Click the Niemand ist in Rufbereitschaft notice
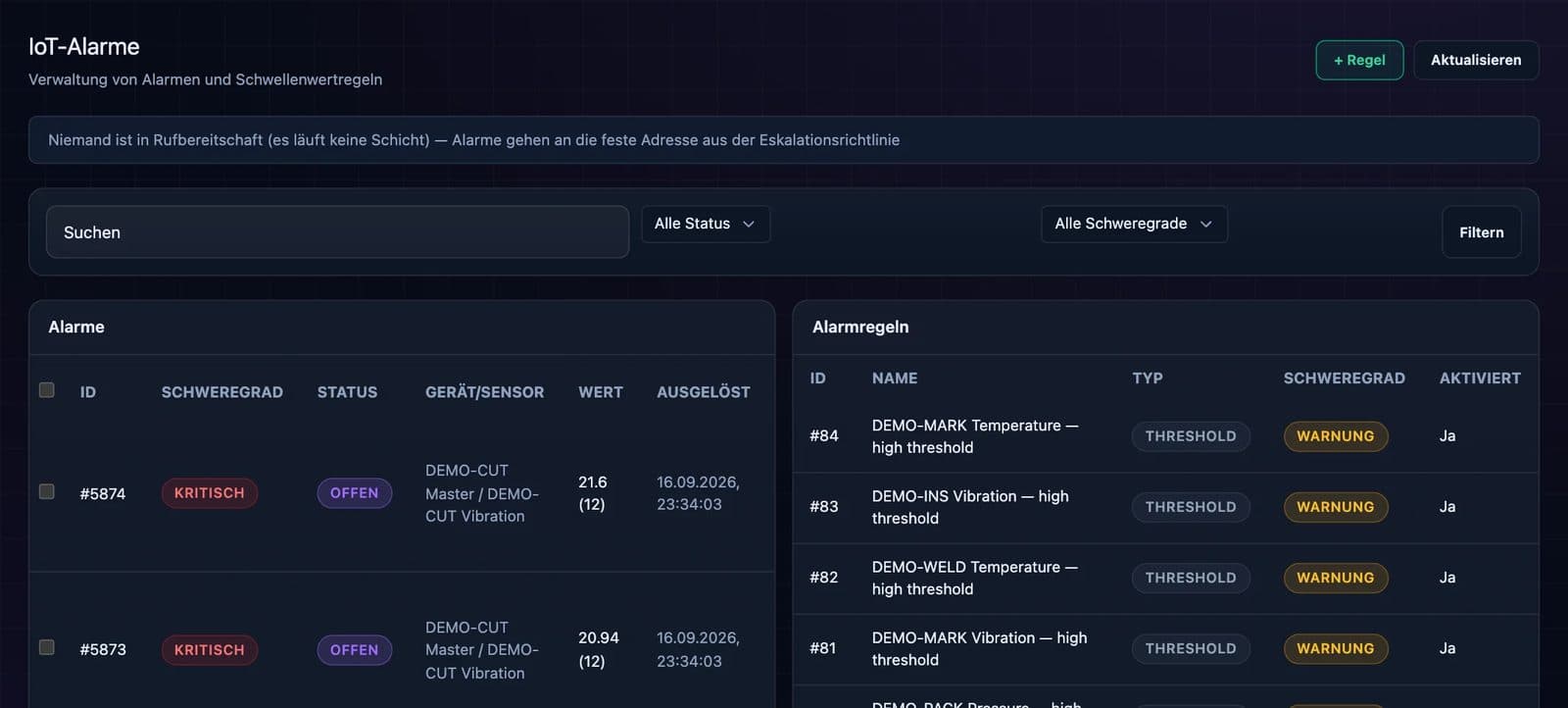The height and width of the screenshot is (708, 1568). (x=784, y=140)
